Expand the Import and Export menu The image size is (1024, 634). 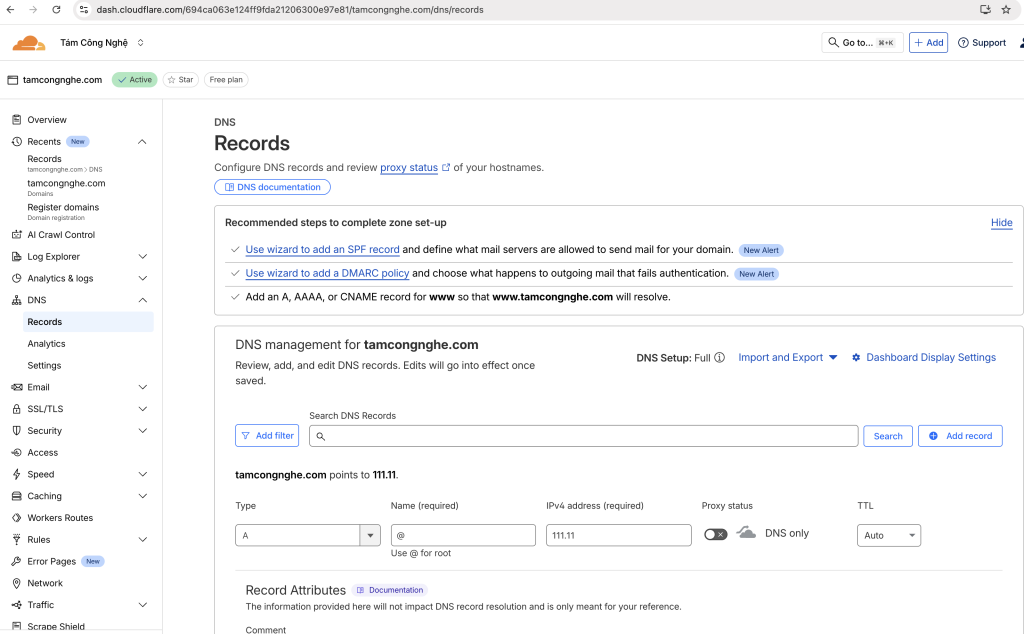coord(787,358)
